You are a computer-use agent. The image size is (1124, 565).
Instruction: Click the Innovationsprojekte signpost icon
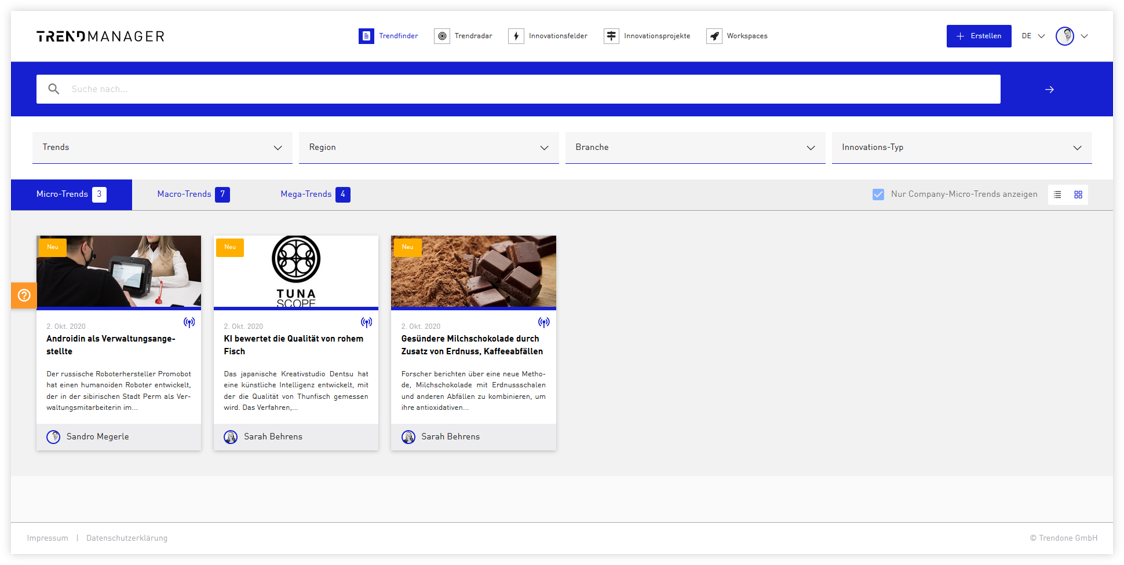pos(611,36)
